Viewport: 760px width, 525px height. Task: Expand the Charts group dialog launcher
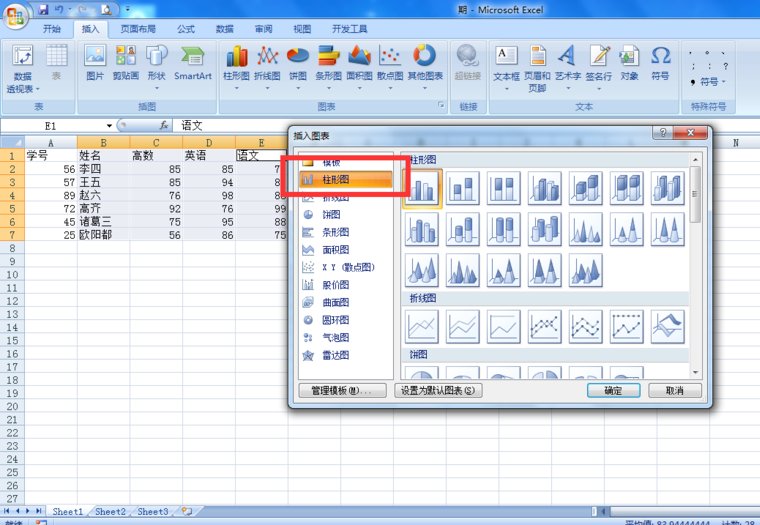(x=441, y=105)
